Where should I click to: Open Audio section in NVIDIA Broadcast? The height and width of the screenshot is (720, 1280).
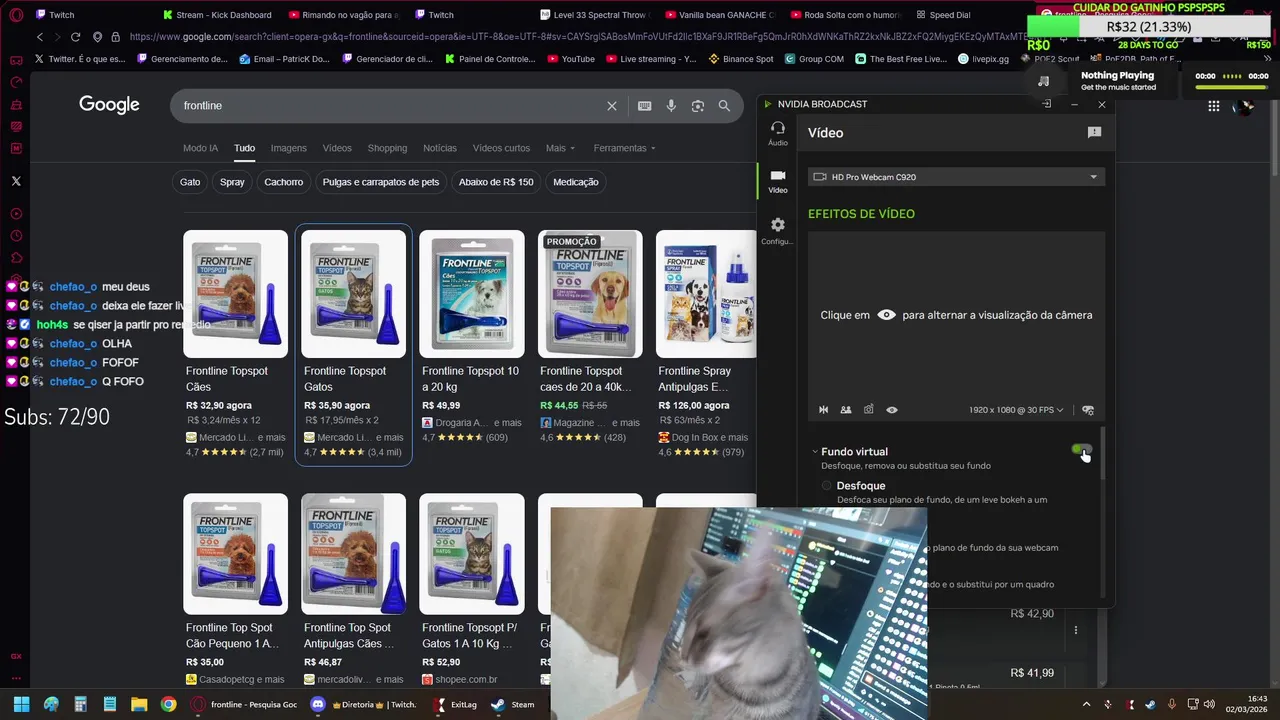pyautogui.click(x=778, y=133)
